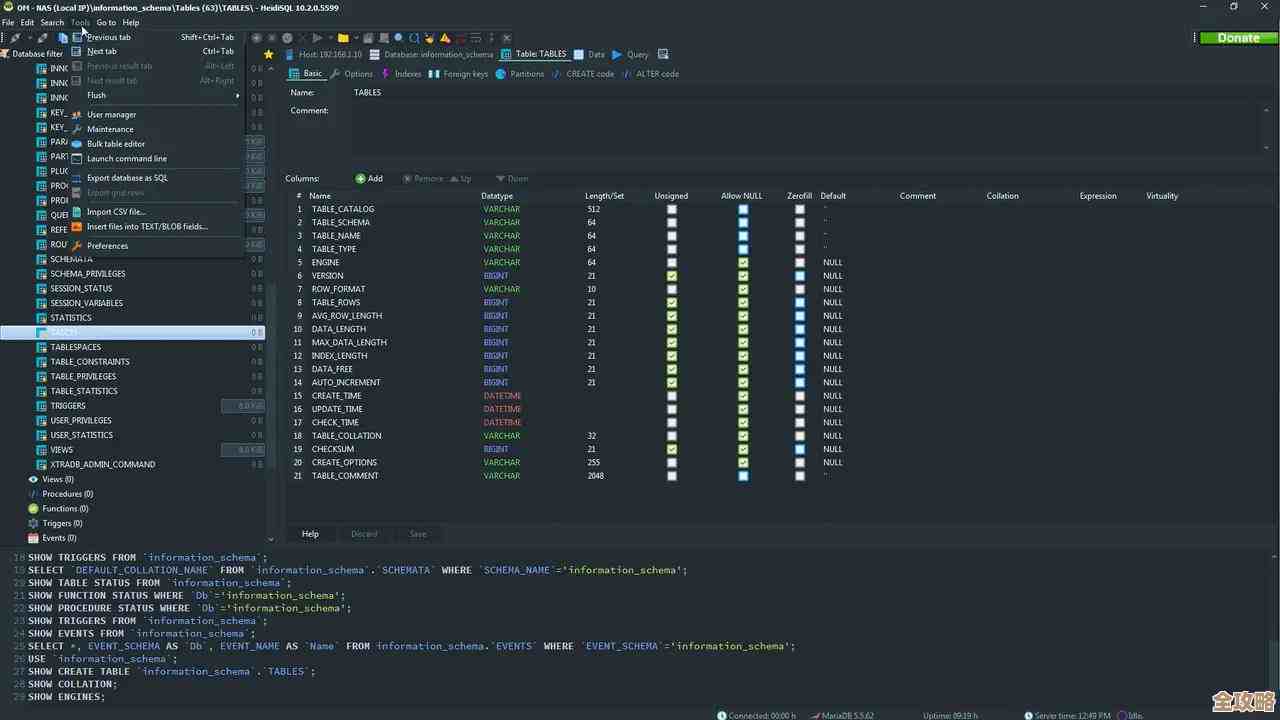1280x720 pixels.
Task: Click the Views eye icon in tree
Action: (33, 480)
